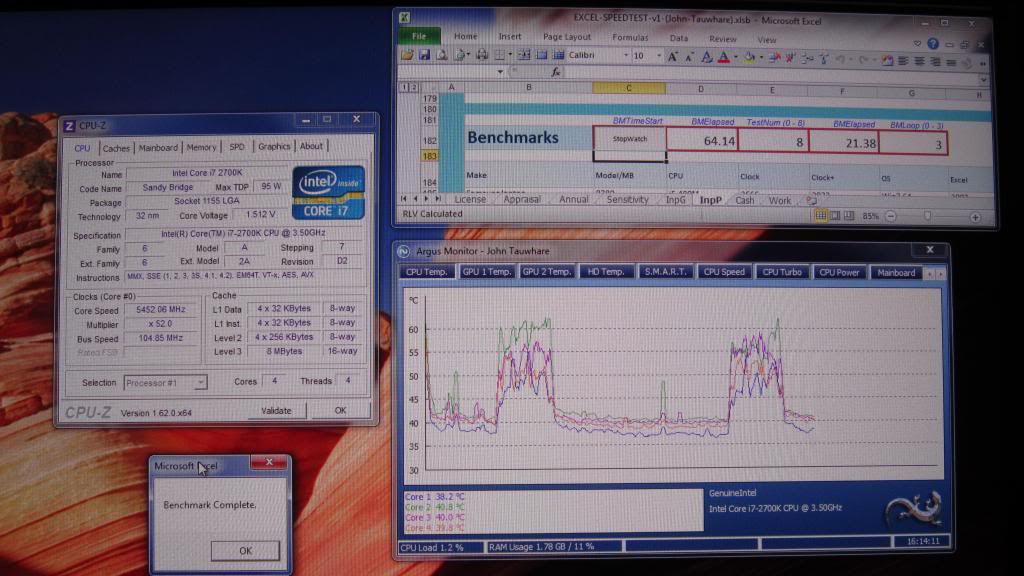Open the CPU Turbo tab in Argus Monitor

[x=782, y=272]
